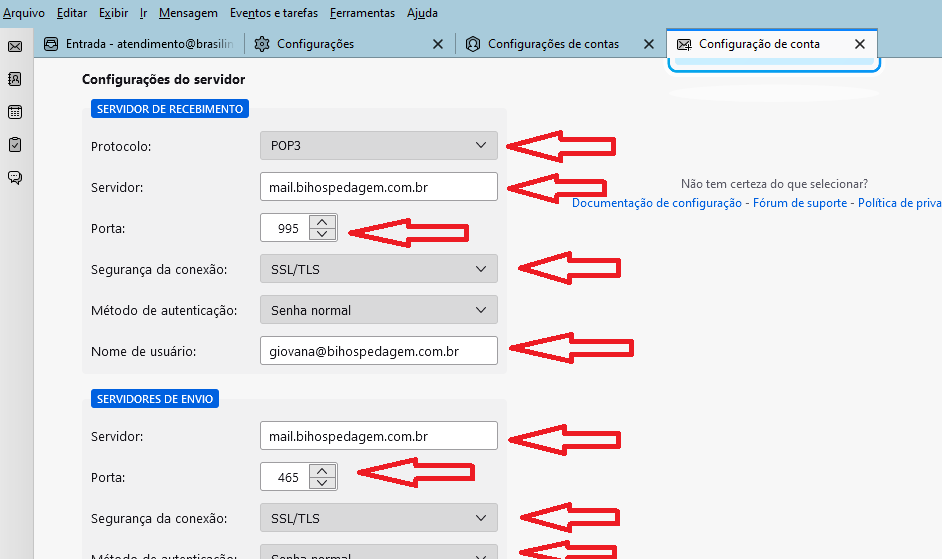Screen dimensions: 942x559
Task: Increase the incoming port 995 value
Action: click(323, 222)
